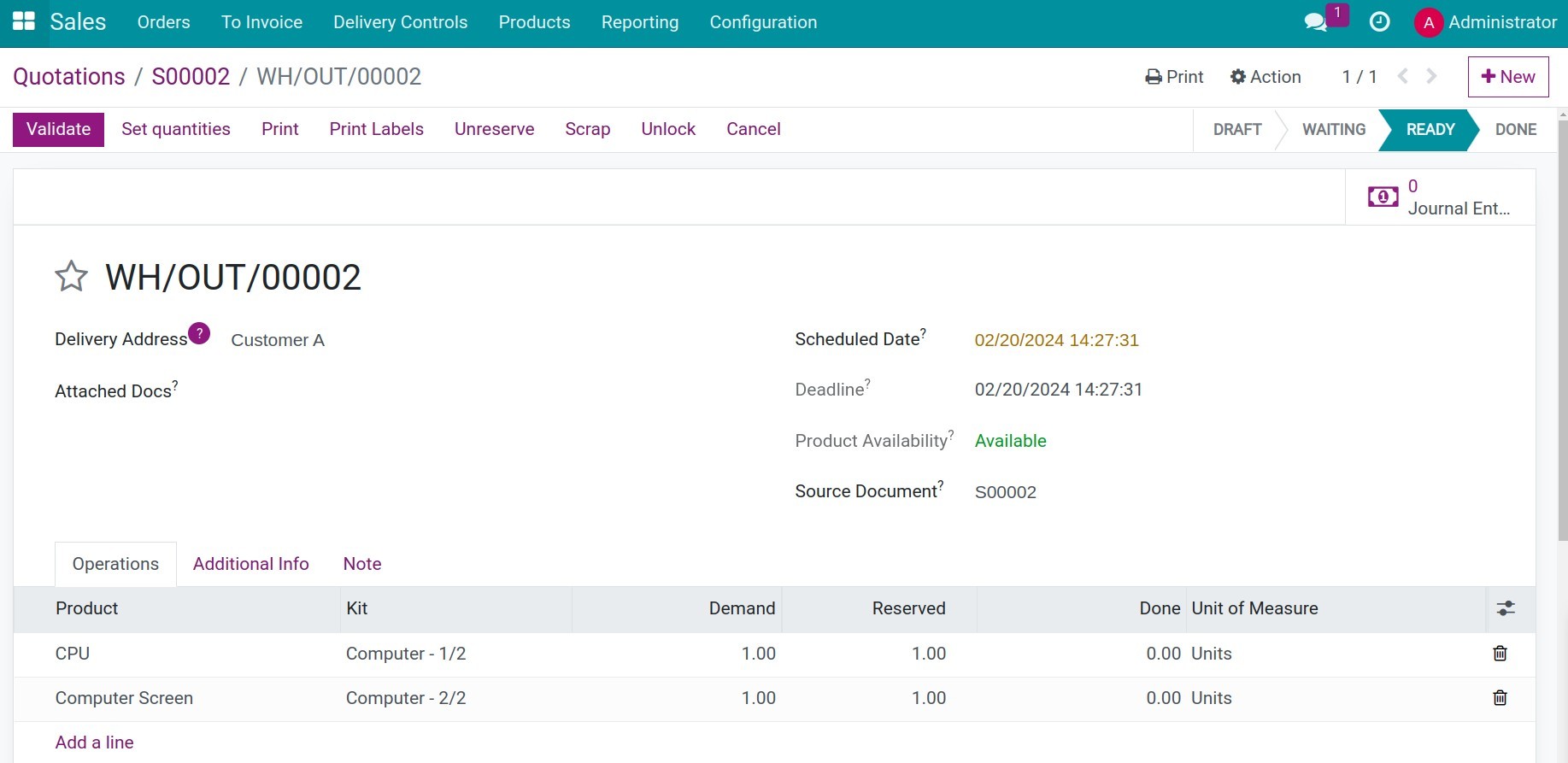This screenshot has width=1568, height=763.
Task: Click the 'Computer - 2/2' kit cell
Action: [x=456, y=698]
